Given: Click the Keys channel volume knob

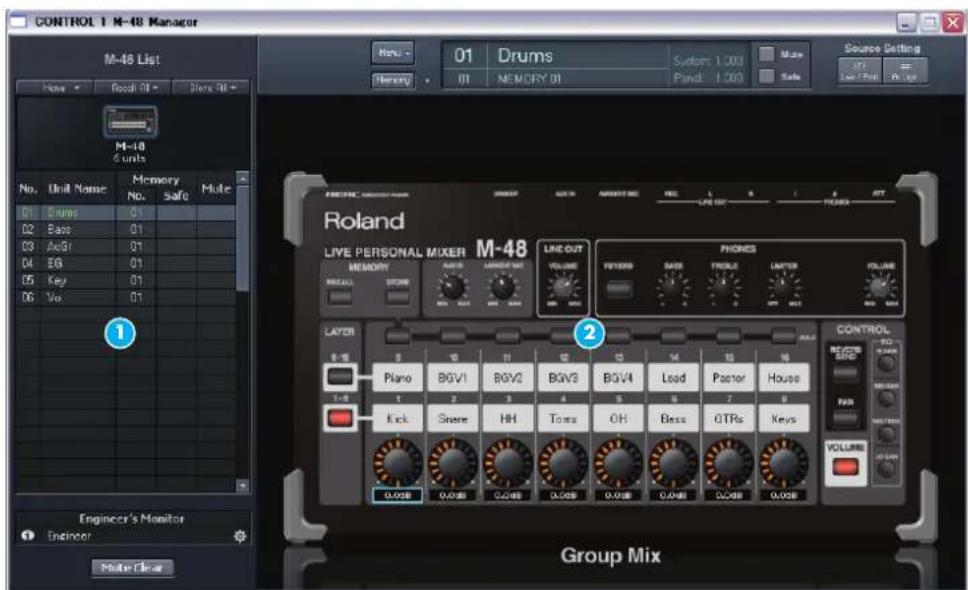Looking at the screenshot, I should [783, 463].
